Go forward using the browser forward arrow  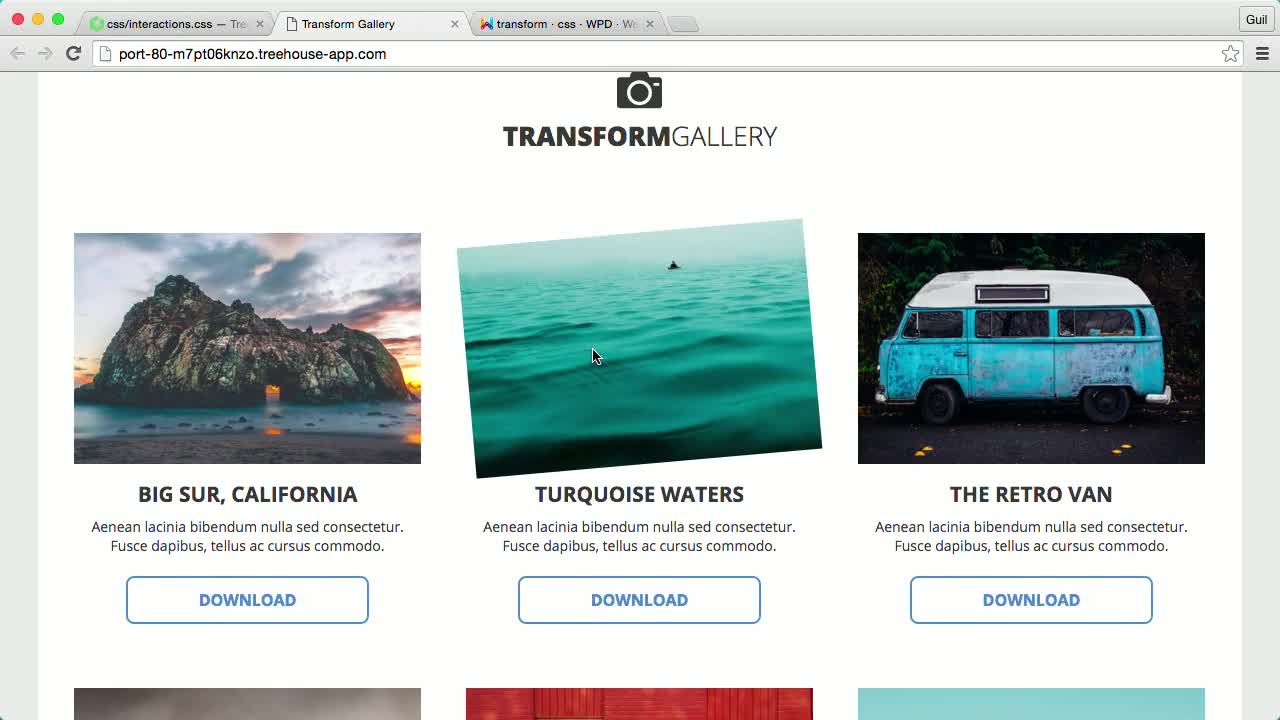coord(45,54)
